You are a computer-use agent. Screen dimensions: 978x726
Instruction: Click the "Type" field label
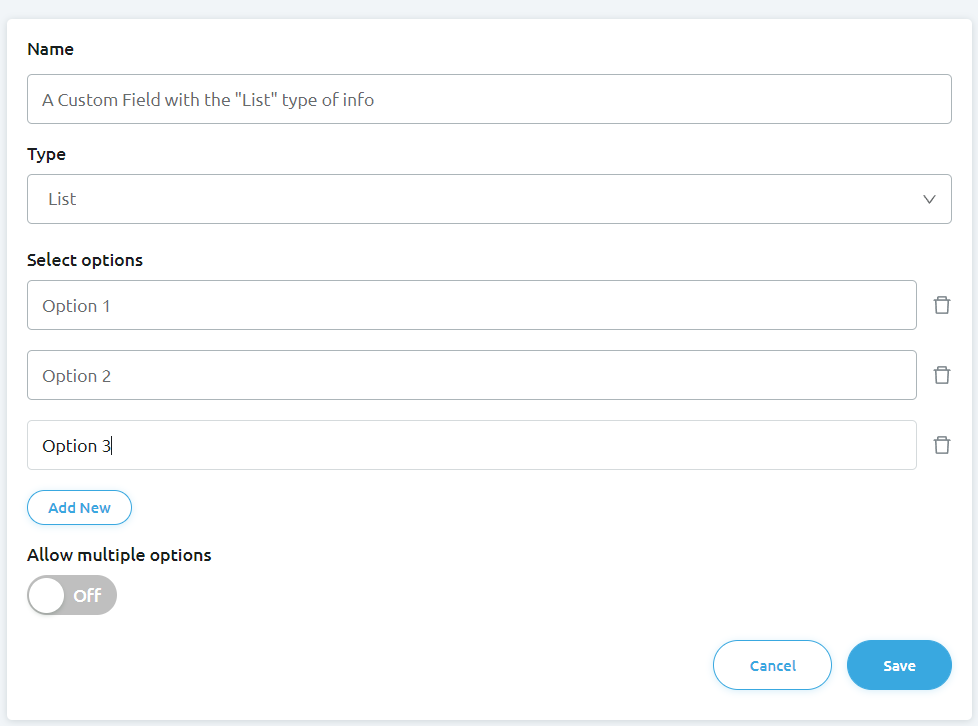coord(46,154)
